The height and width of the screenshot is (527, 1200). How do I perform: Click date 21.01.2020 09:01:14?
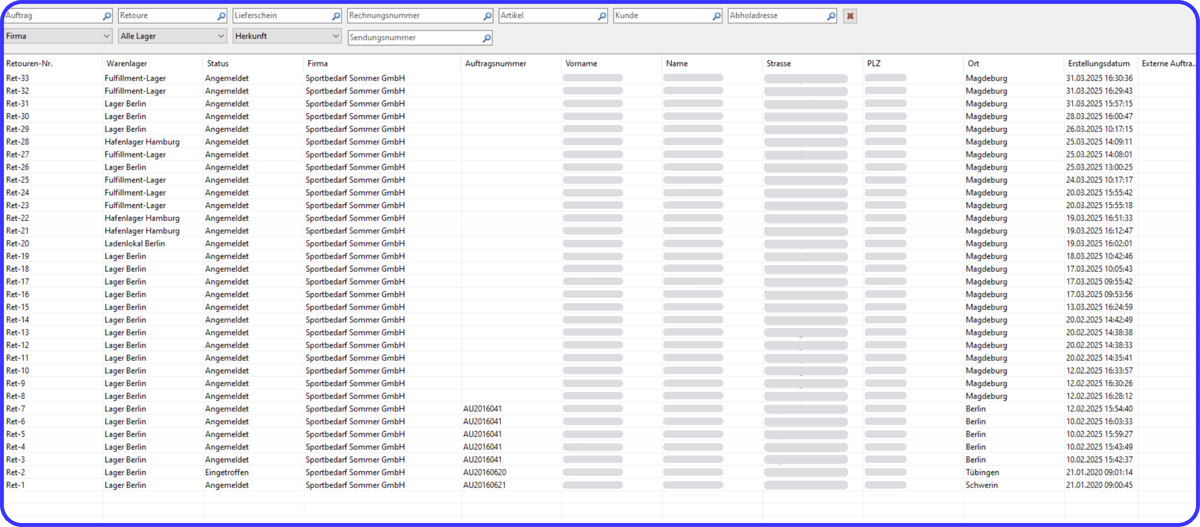pyautogui.click(x=1099, y=472)
